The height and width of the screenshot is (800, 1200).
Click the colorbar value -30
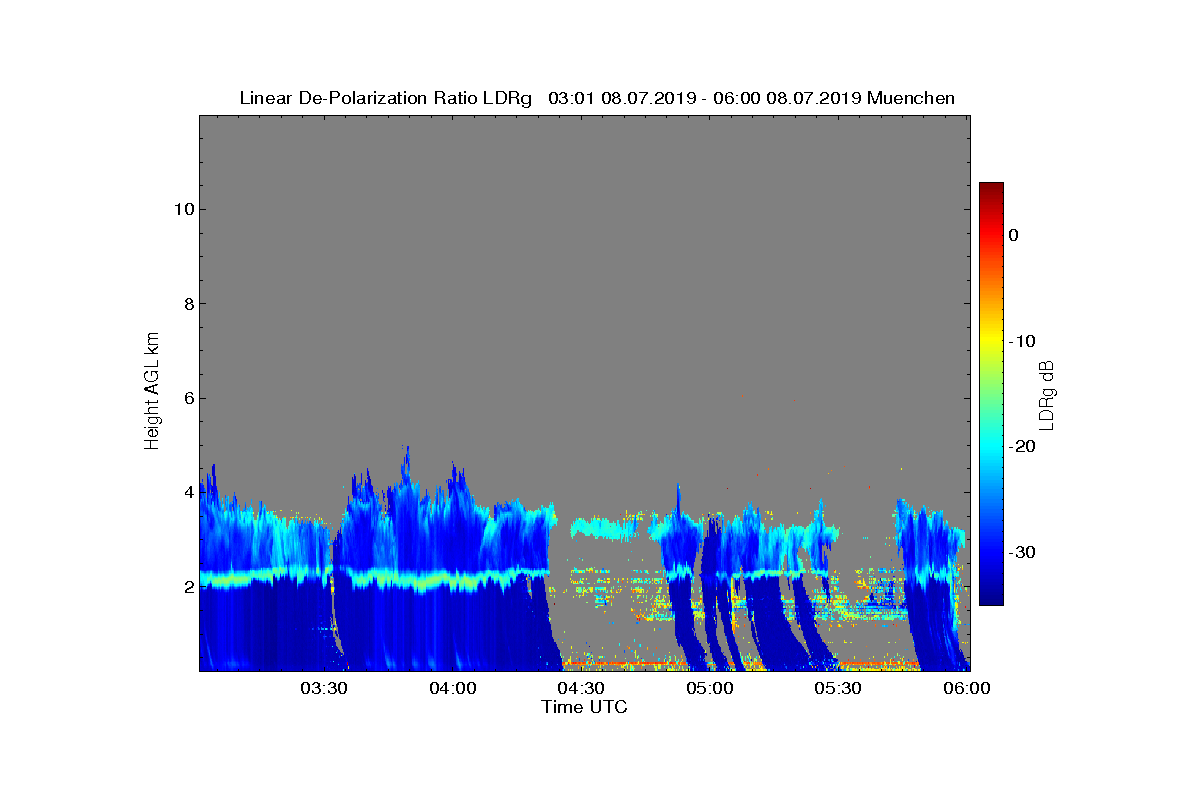(x=1022, y=553)
